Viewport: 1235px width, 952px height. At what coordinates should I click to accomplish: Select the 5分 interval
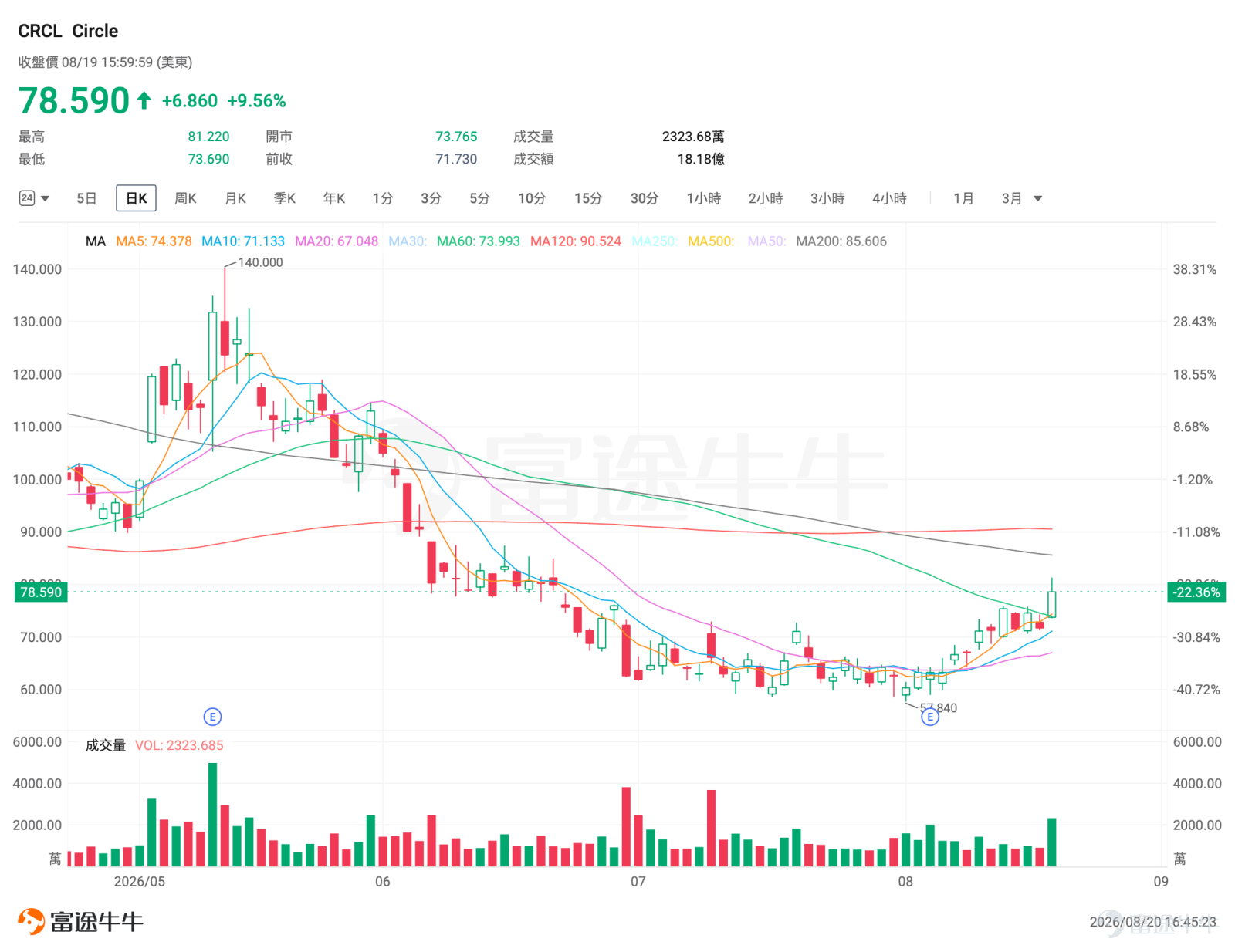point(479,198)
